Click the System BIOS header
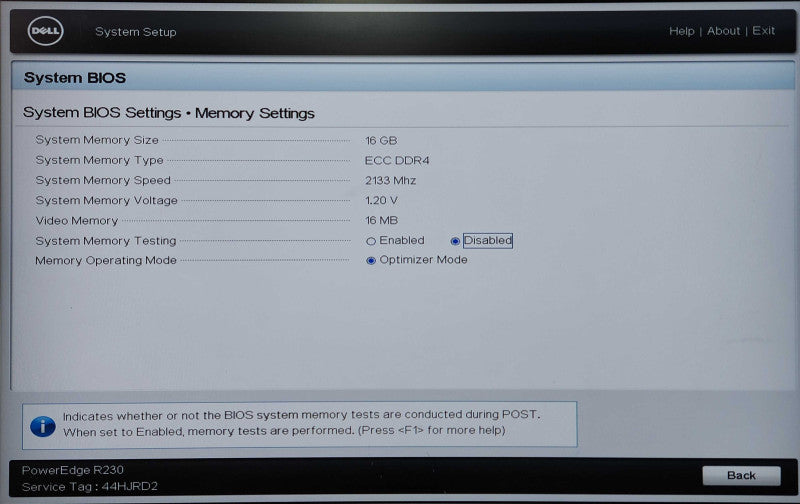This screenshot has width=800, height=504. pos(75,78)
